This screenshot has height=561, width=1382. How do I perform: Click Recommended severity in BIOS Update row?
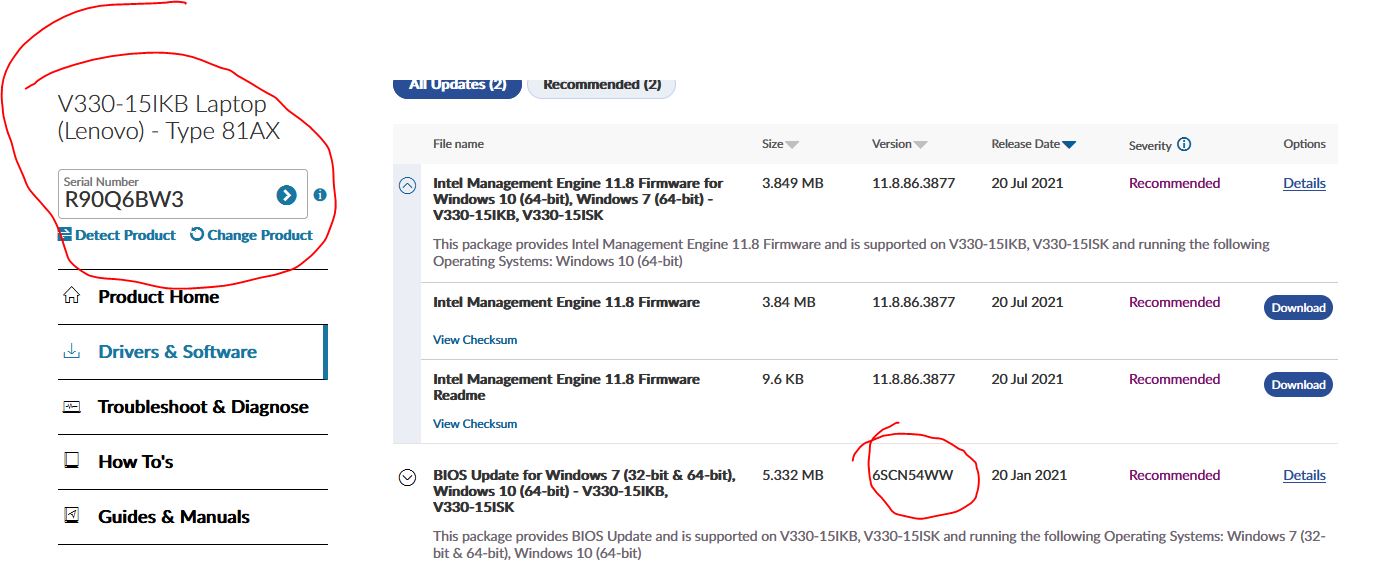[1174, 475]
